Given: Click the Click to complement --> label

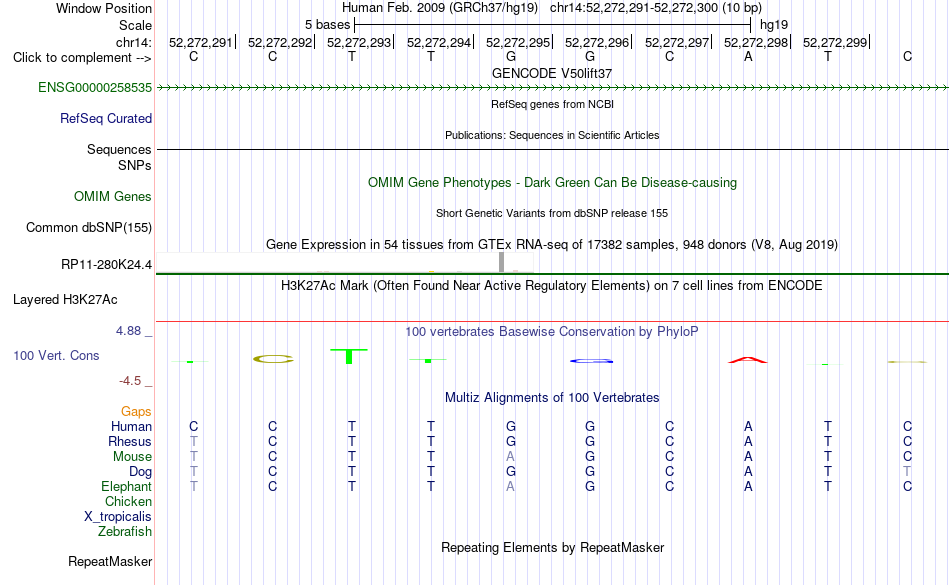Looking at the screenshot, I should point(82,58).
